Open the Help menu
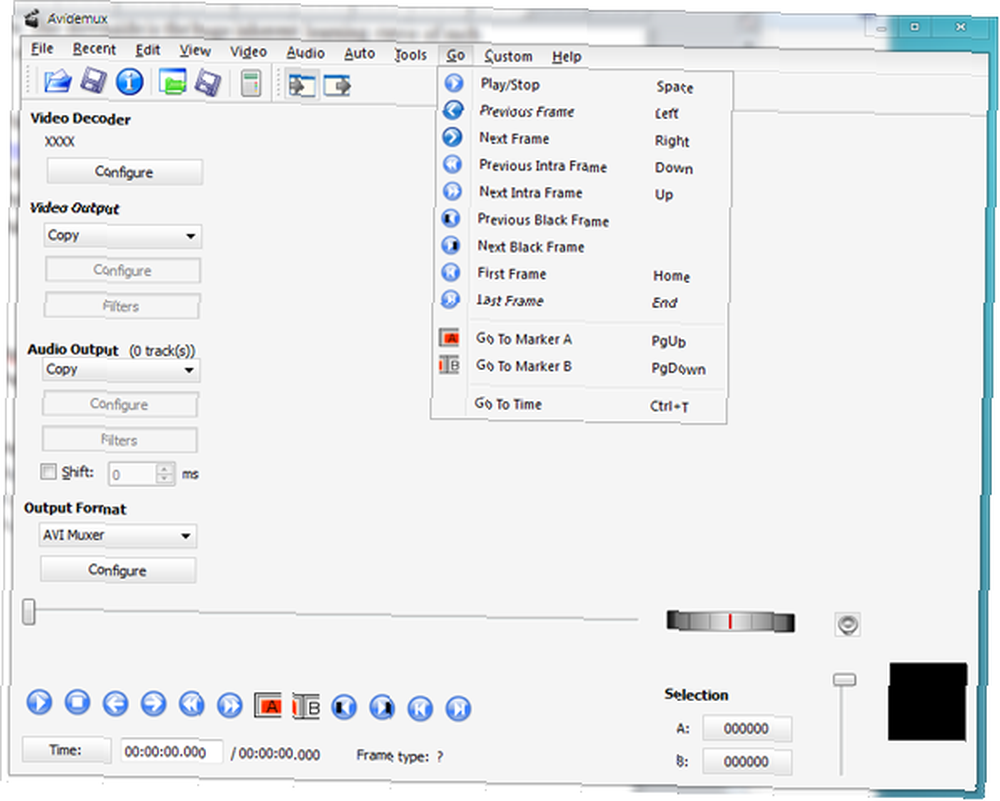The image size is (1000, 801). click(x=566, y=57)
